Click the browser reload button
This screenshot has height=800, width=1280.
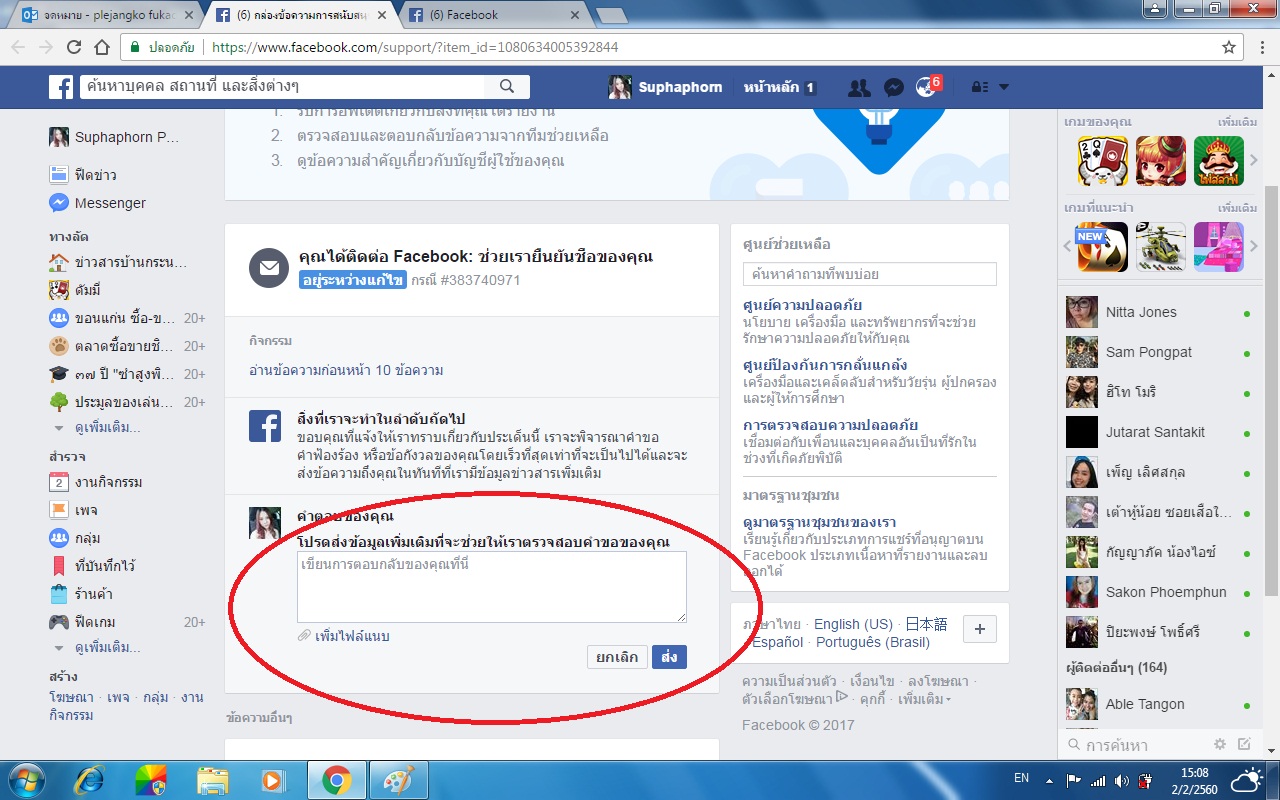click(74, 47)
